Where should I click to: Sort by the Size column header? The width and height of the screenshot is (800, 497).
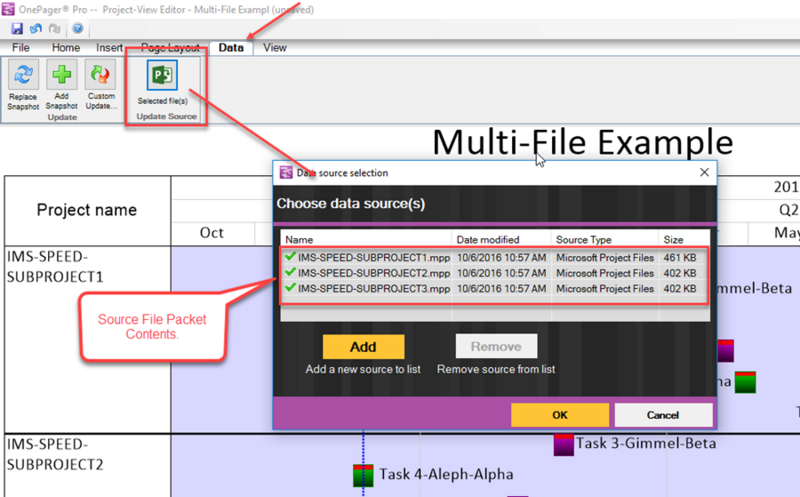[684, 239]
